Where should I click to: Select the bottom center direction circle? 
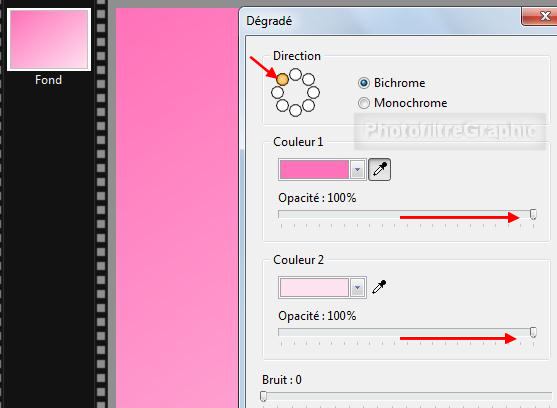[x=295, y=110]
